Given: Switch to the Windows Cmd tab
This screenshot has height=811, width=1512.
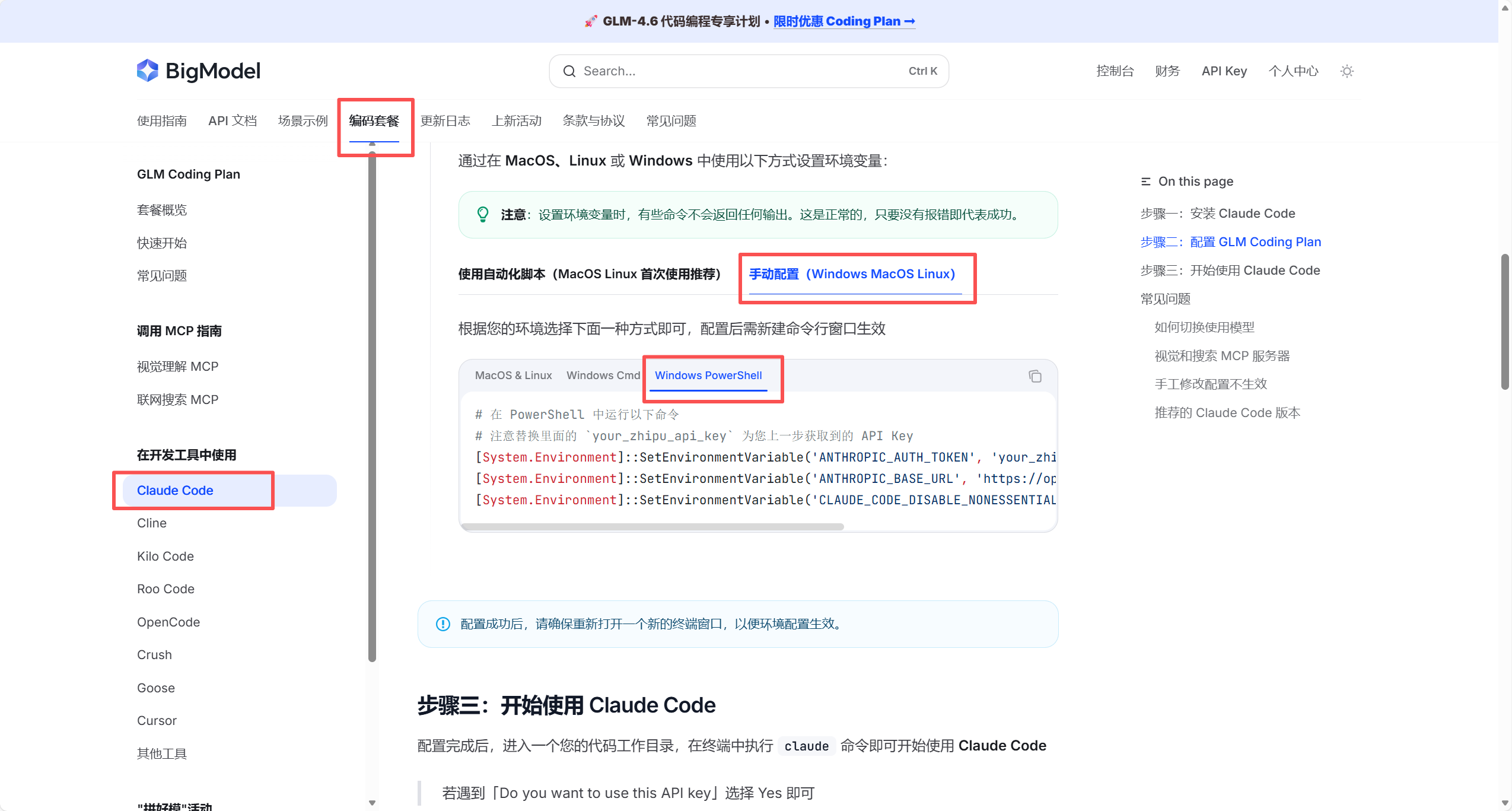Looking at the screenshot, I should pyautogui.click(x=603, y=375).
